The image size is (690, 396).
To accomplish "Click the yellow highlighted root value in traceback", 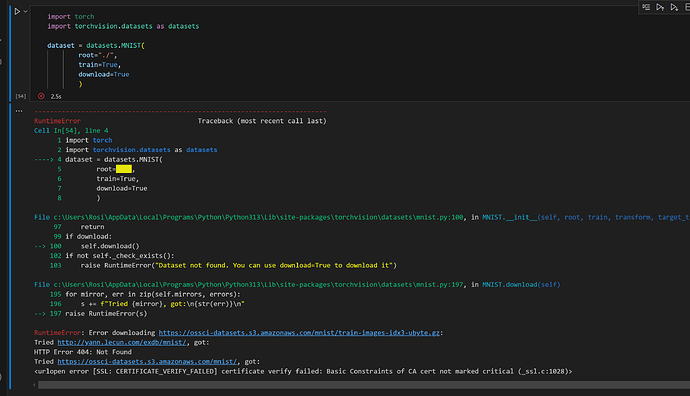I will click(x=124, y=169).
